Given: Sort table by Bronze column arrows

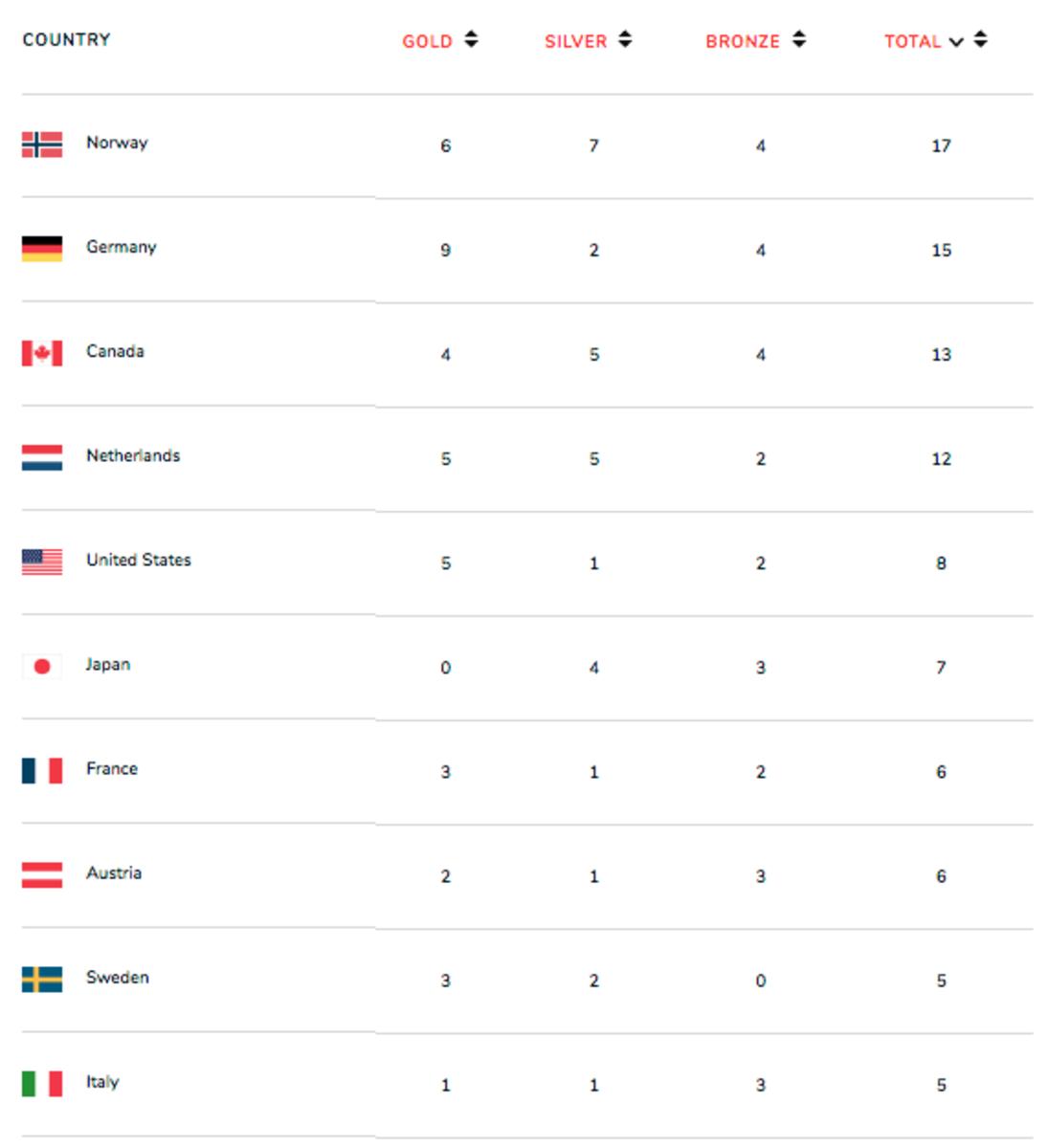Looking at the screenshot, I should pos(799,40).
